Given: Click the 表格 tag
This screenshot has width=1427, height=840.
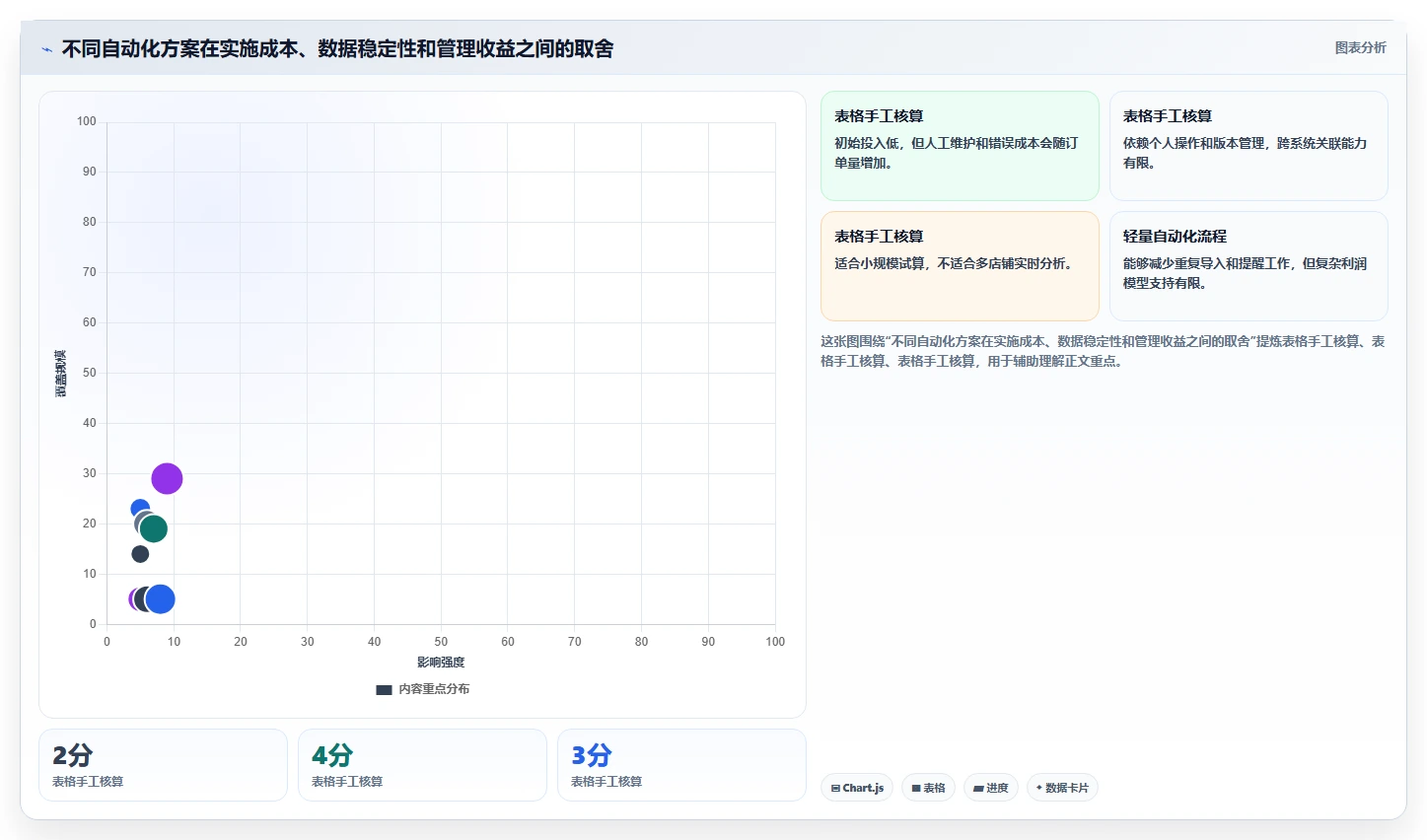Looking at the screenshot, I should pyautogui.click(x=928, y=788).
